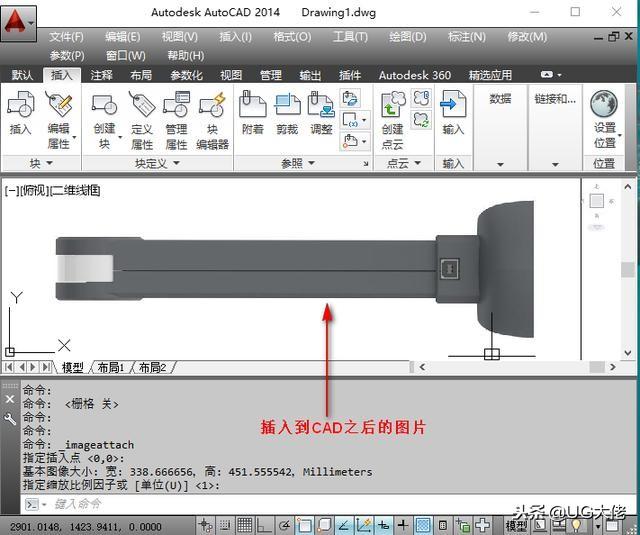This screenshot has width=640, height=535.
Task: Toggle Object Snap Tracking in the status bar
Action: point(343,525)
